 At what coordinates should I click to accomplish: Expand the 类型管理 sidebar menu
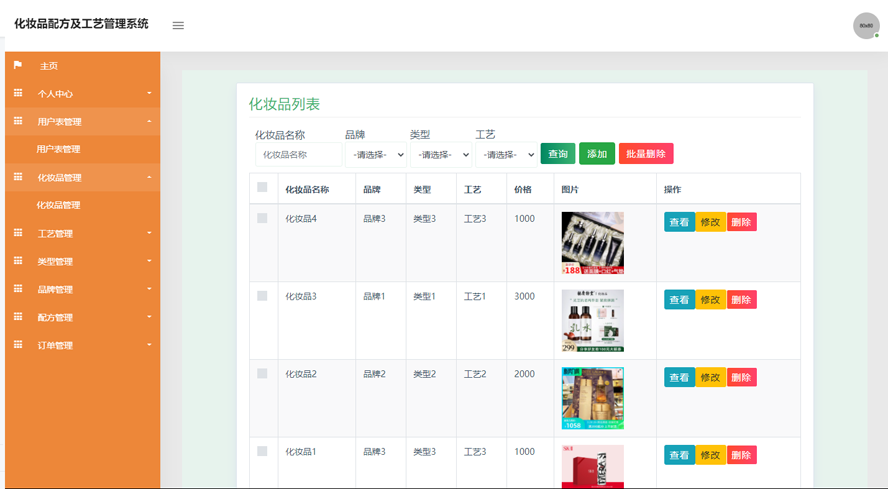83,261
